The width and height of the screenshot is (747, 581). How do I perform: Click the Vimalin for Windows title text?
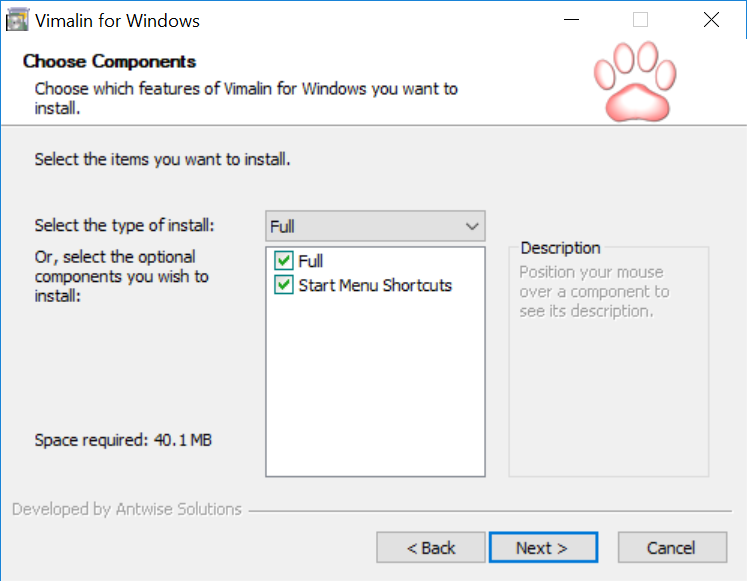point(117,21)
